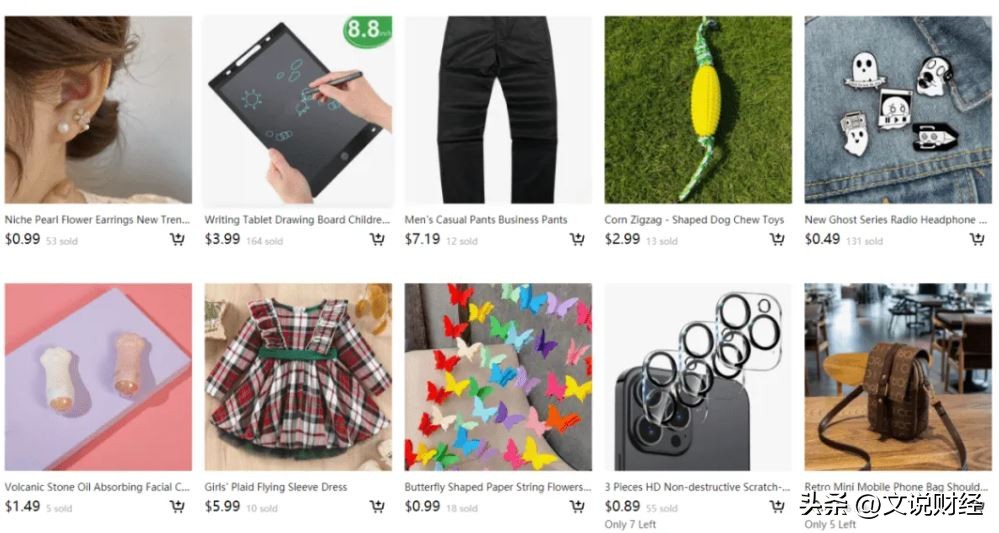Add Men's Casual Pants to cart

point(577,239)
